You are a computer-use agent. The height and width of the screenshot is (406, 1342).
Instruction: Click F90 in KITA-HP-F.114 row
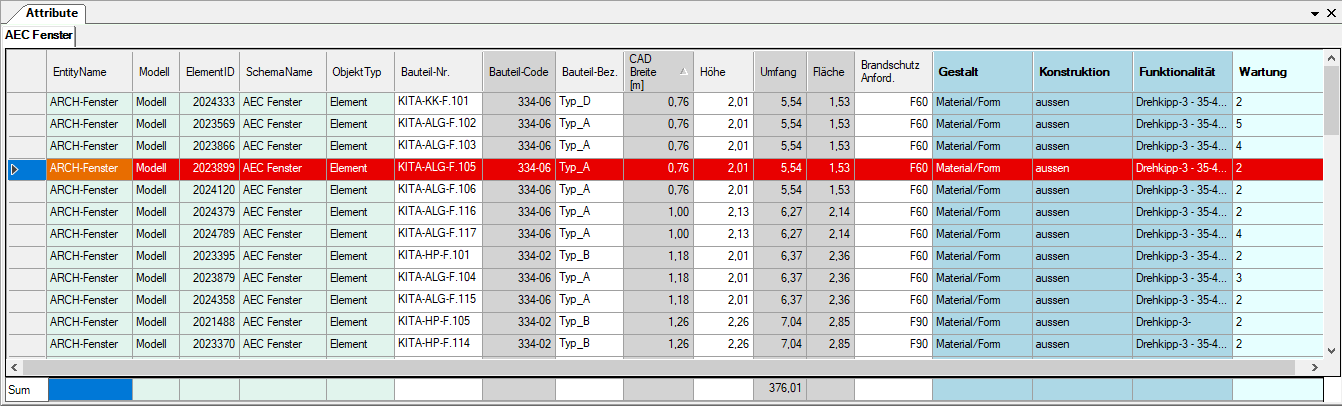click(x=893, y=345)
